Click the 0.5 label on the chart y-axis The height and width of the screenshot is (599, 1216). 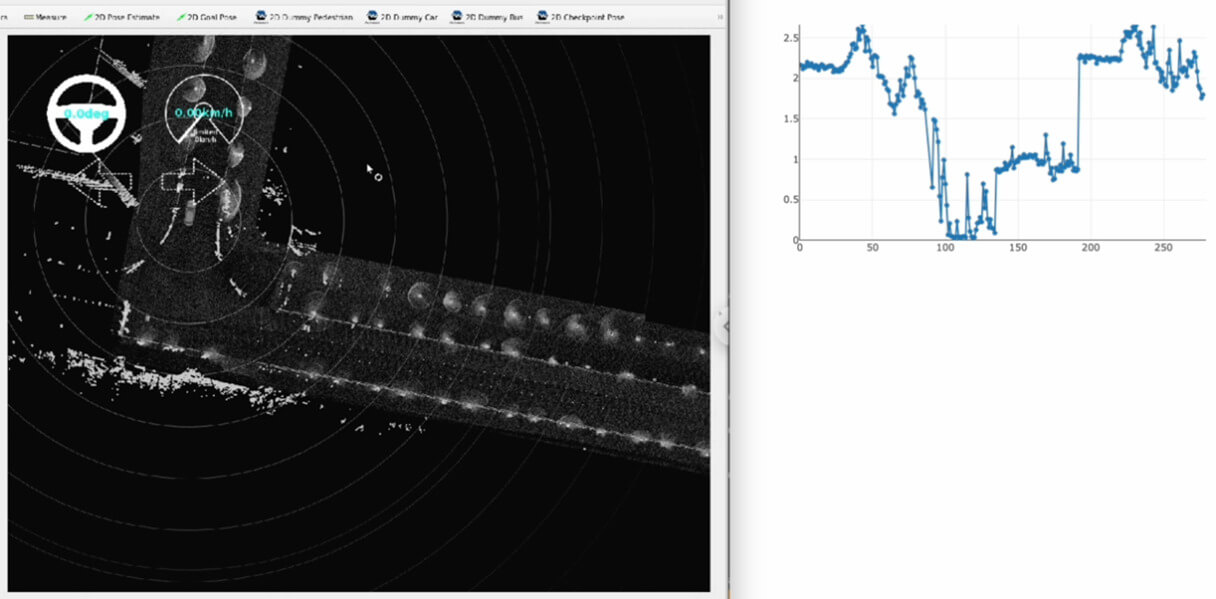(x=790, y=200)
